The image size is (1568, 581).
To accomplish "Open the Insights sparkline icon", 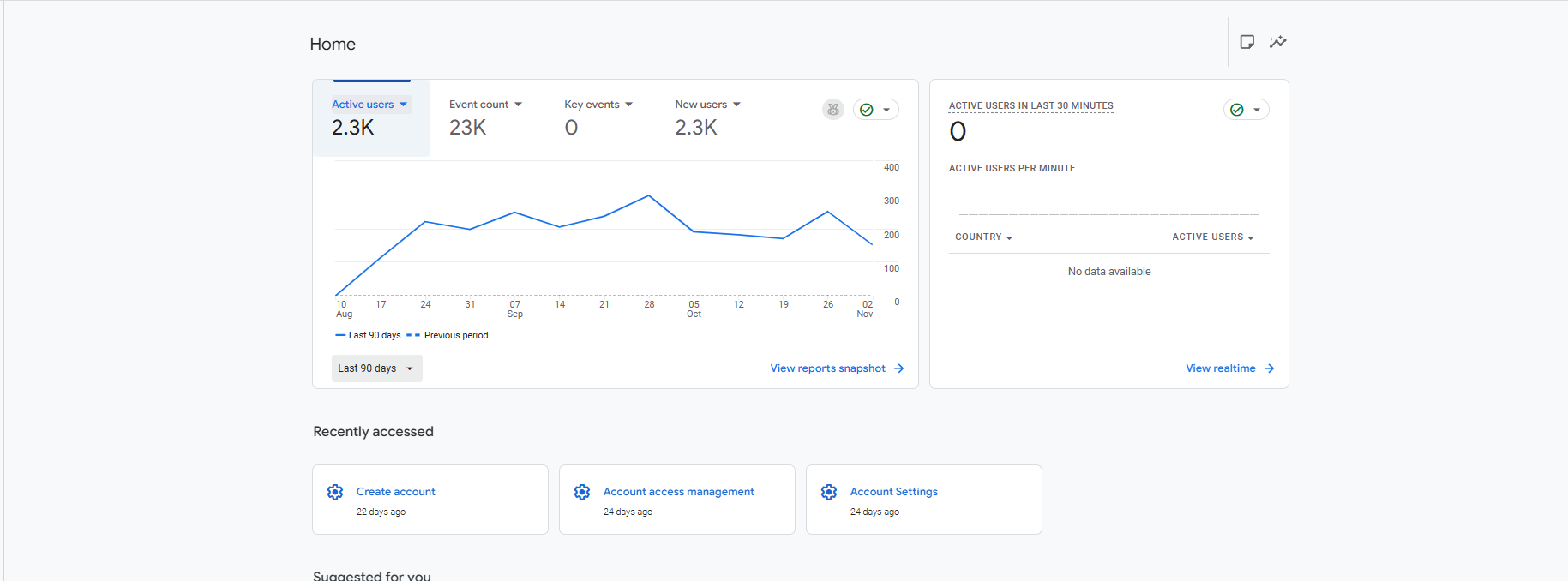I will click(1277, 42).
